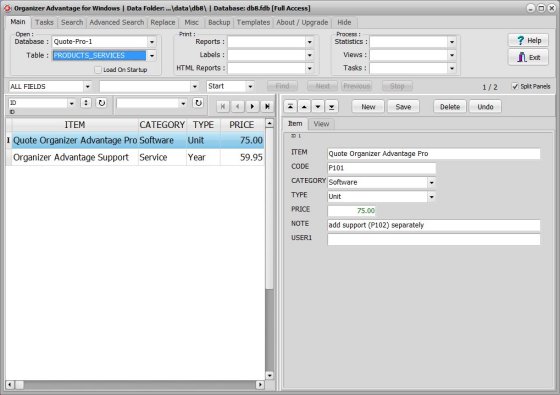Click the Hide tab
The image size is (560, 395).
[344, 22]
